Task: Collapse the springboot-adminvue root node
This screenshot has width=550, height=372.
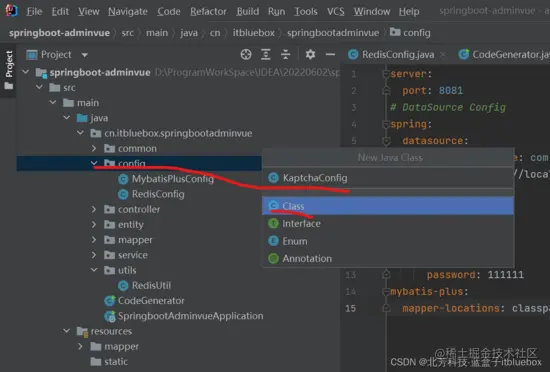Action: pyautogui.click(x=26, y=72)
